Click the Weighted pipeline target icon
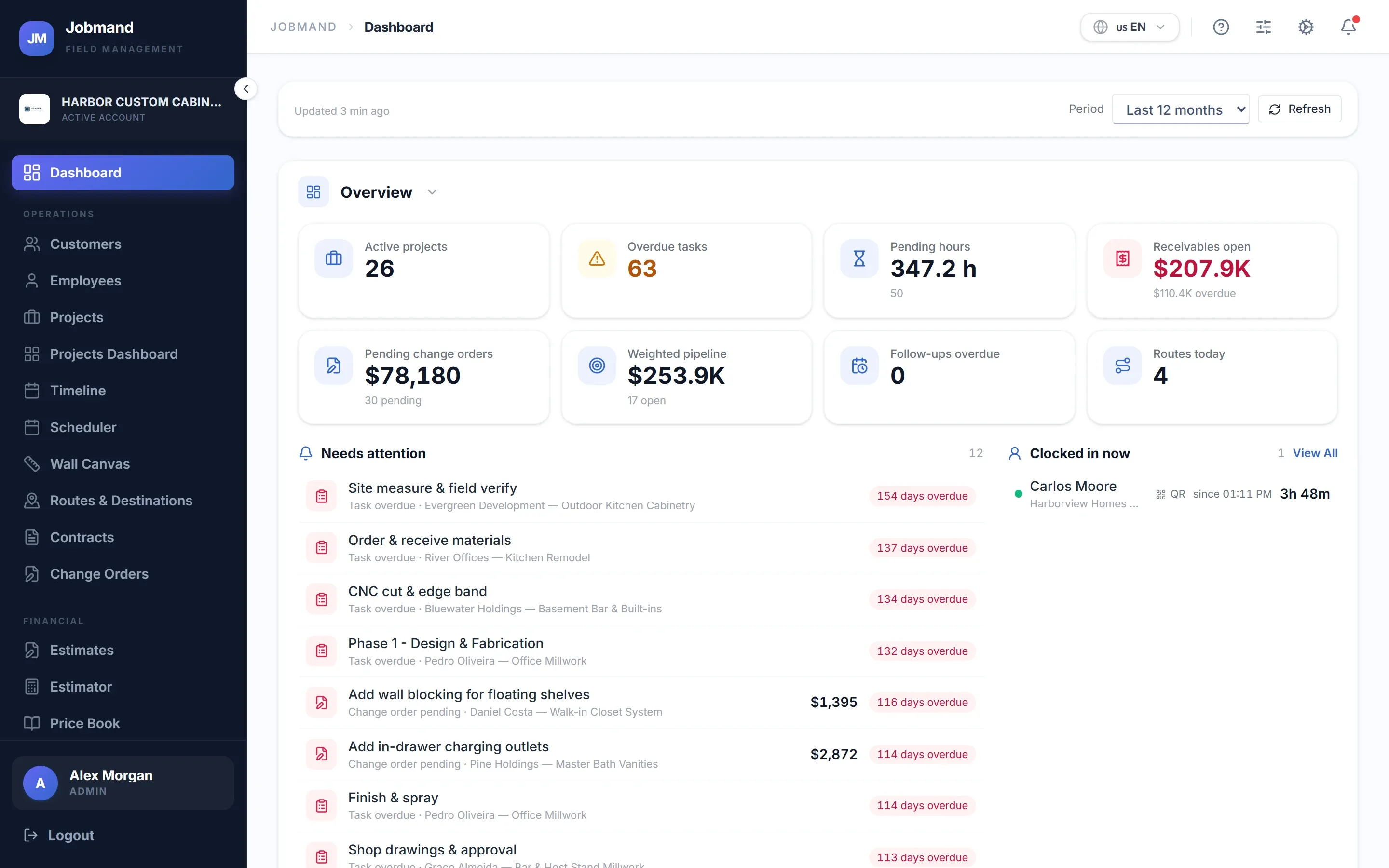The image size is (1389, 868). coord(597,366)
